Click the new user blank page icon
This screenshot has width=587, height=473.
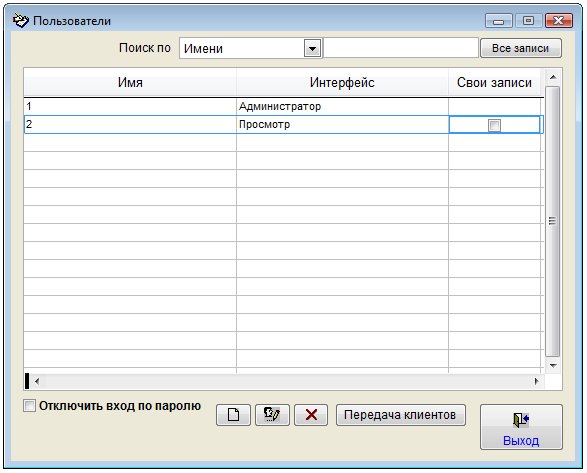point(233,415)
